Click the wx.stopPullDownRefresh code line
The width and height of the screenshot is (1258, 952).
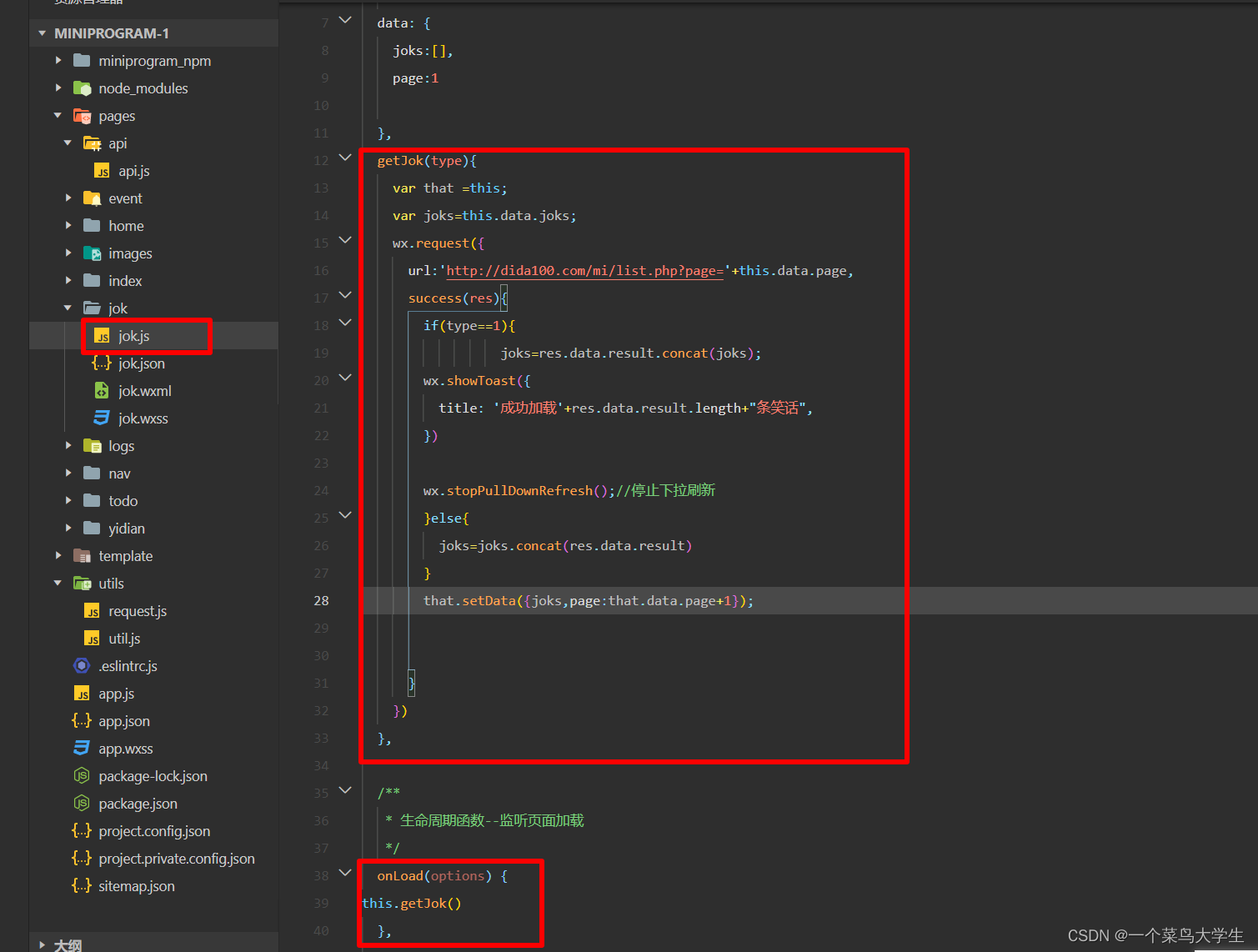click(x=569, y=491)
